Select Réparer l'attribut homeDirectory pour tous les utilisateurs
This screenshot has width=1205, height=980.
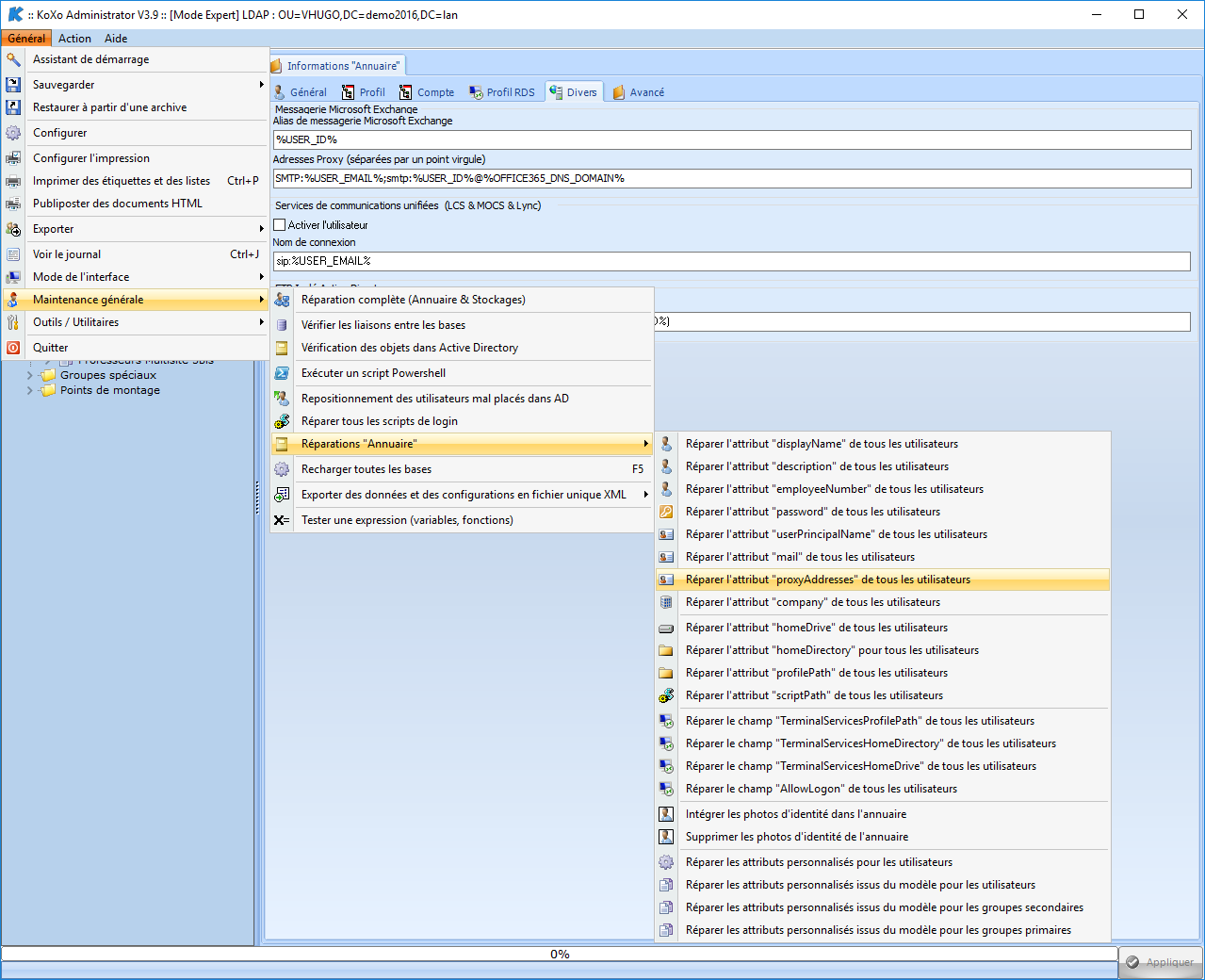(x=883, y=650)
